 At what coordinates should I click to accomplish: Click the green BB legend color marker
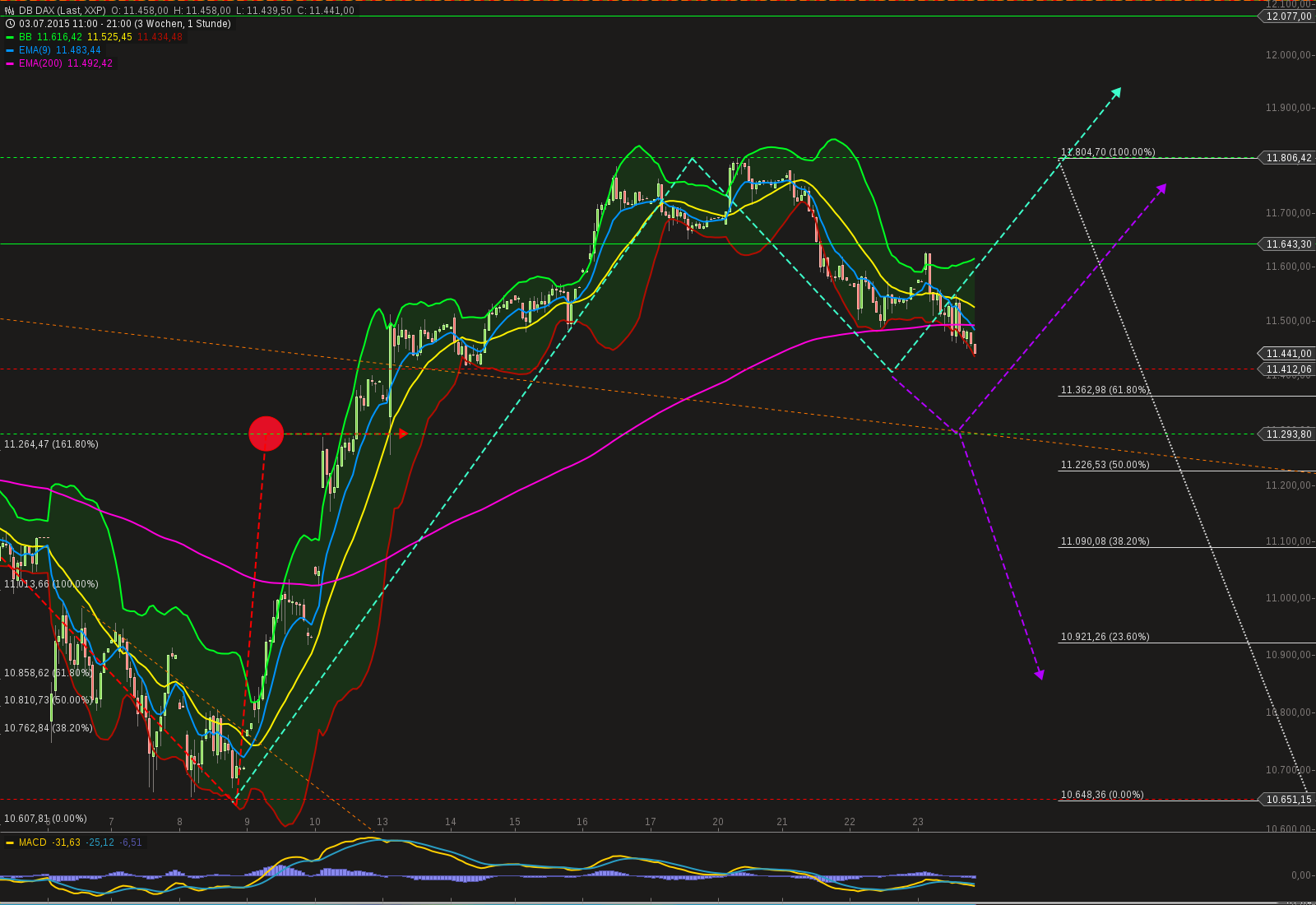tap(10, 37)
